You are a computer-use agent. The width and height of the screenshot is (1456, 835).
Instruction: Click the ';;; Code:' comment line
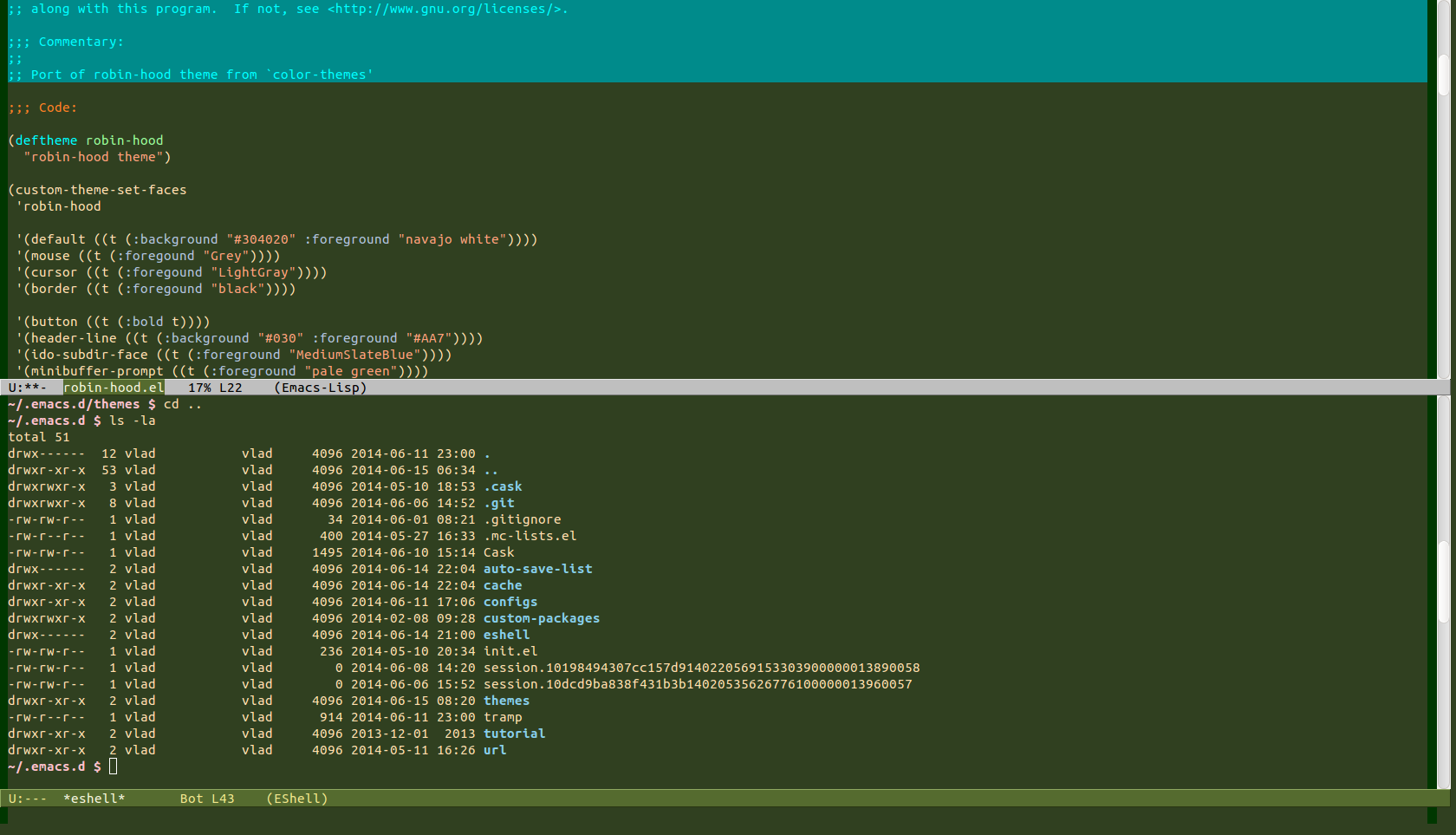point(42,108)
